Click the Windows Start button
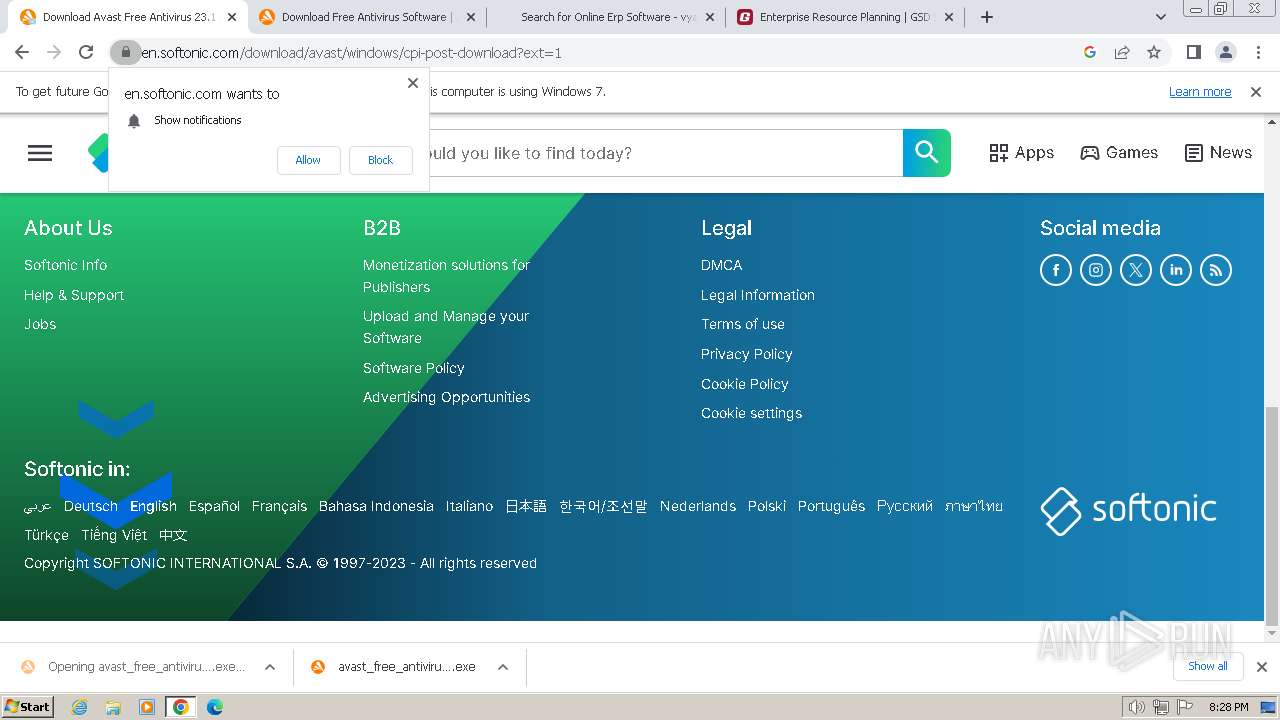Image resolution: width=1280 pixels, height=720 pixels. (x=27, y=707)
